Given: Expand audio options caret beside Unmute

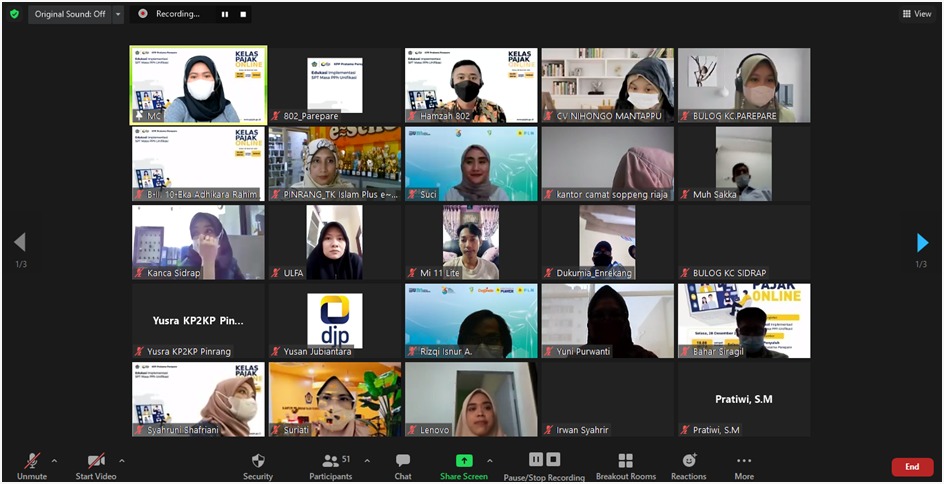Looking at the screenshot, I should (x=54, y=461).
